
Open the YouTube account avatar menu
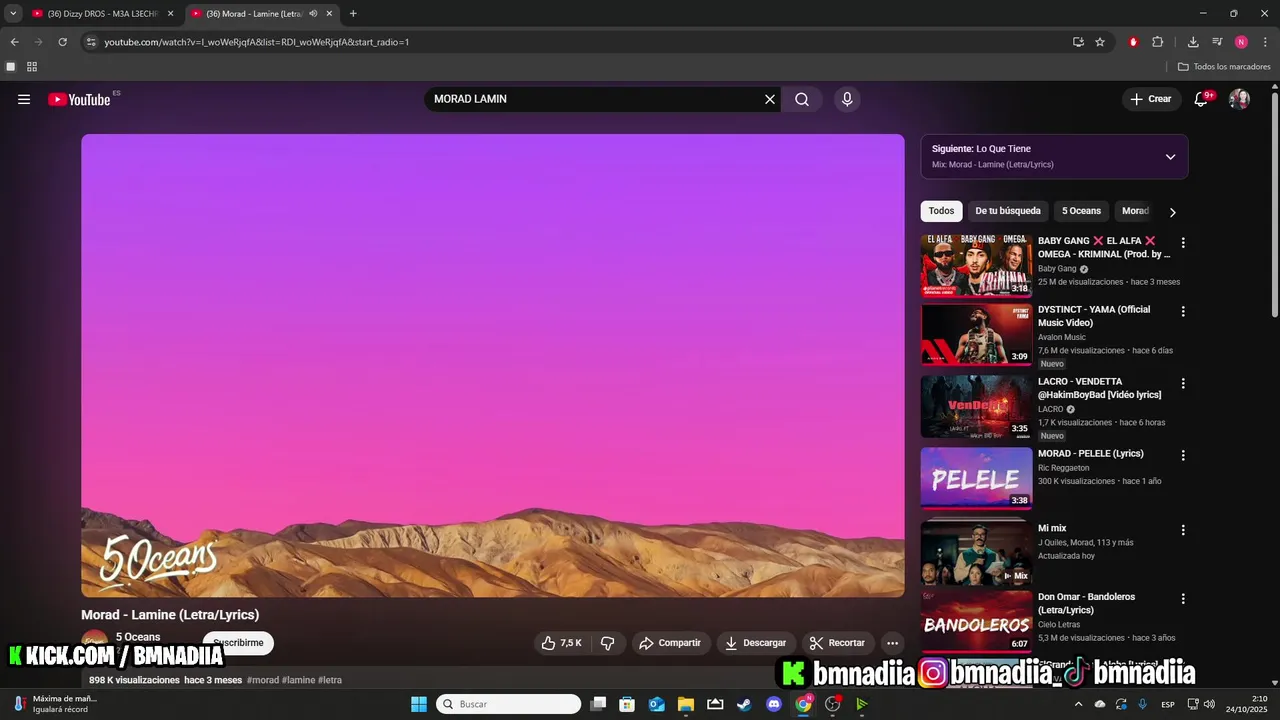coord(1239,99)
